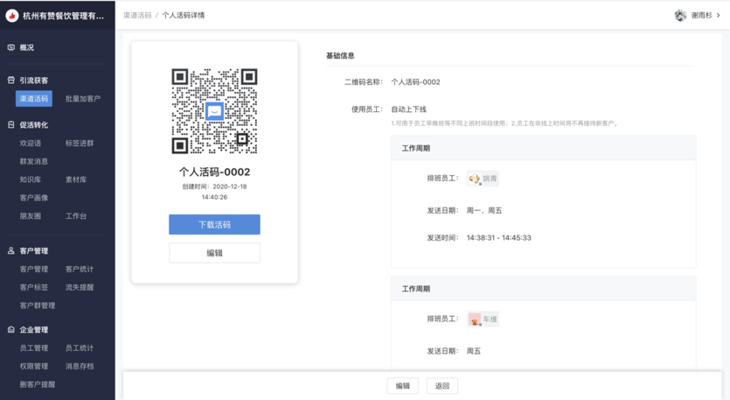
Task: Click 渠道活码 breadcrumb link
Action: pos(137,15)
